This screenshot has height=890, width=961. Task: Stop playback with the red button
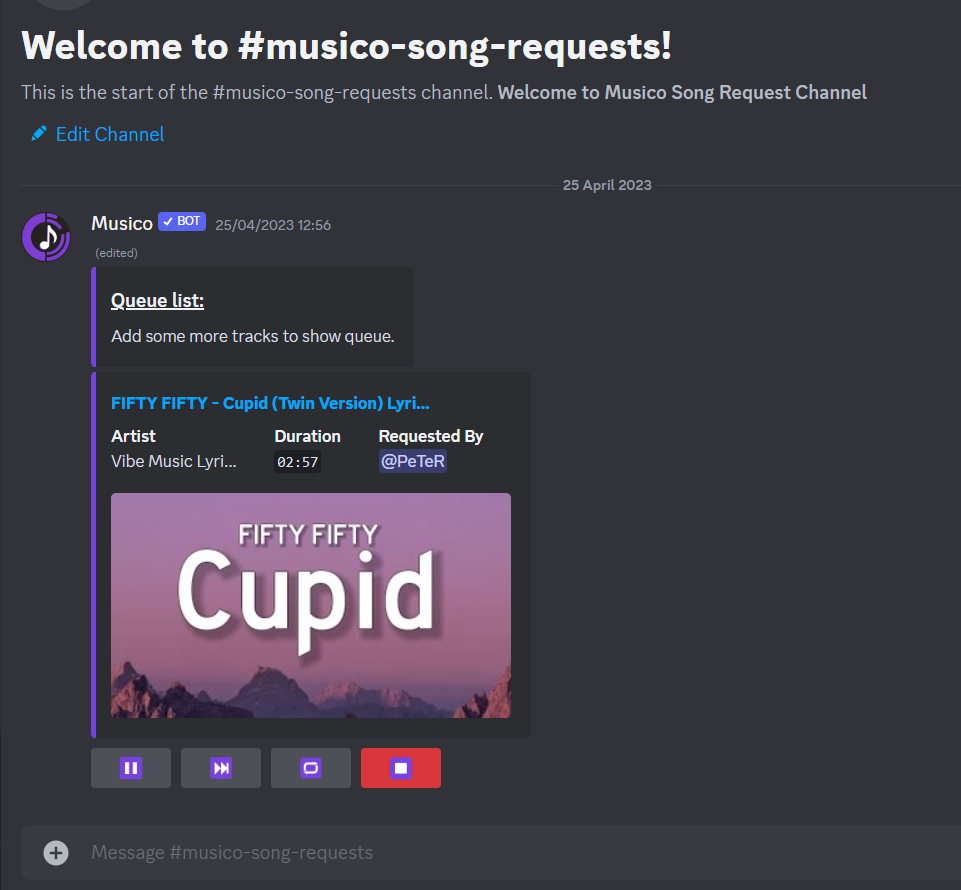click(x=401, y=767)
